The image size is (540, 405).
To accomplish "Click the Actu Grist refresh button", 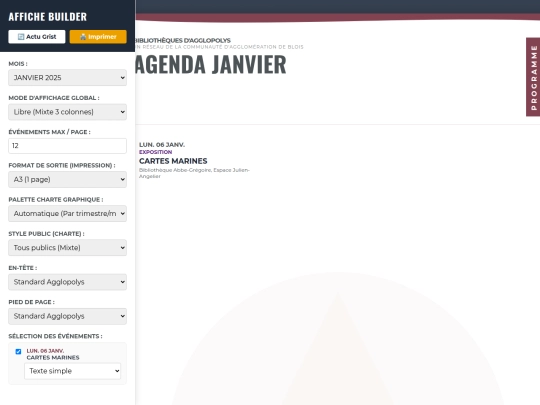I will coord(37,37).
